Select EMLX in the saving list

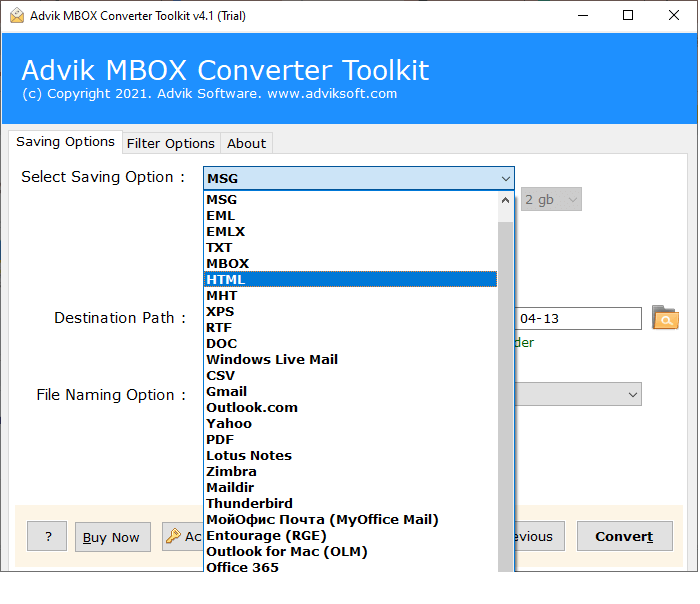coord(350,232)
